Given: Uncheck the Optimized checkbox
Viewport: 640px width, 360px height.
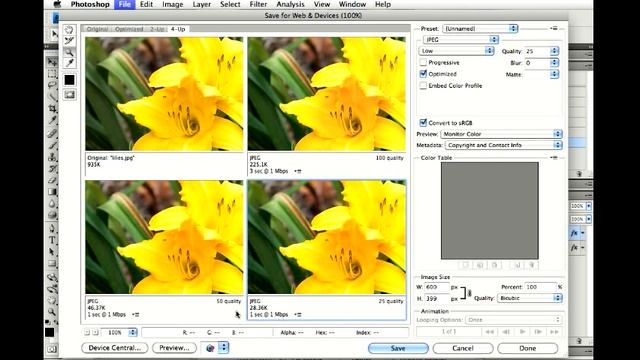Looking at the screenshot, I should (423, 74).
